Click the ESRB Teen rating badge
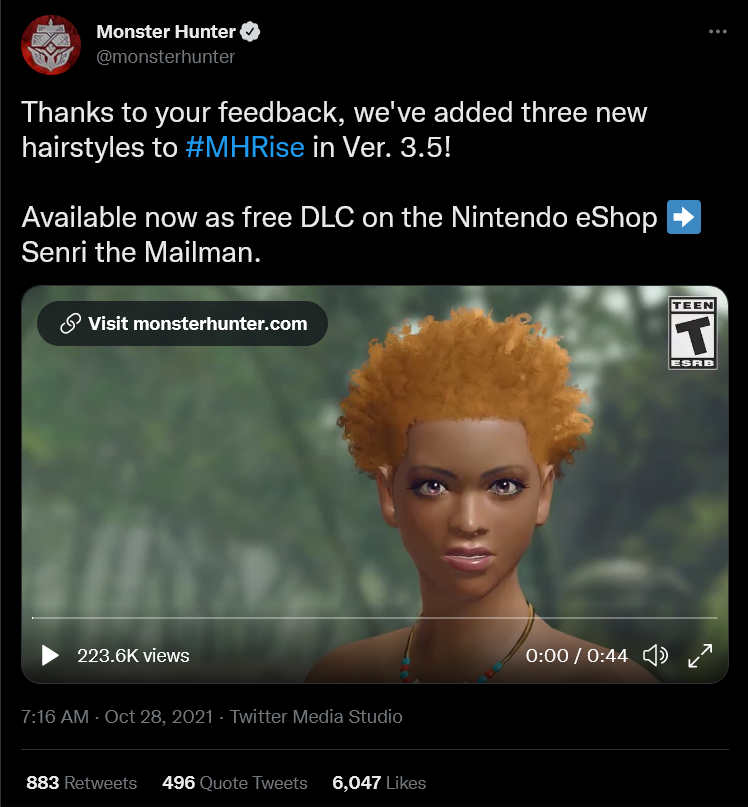The image size is (748, 807). 693,333
